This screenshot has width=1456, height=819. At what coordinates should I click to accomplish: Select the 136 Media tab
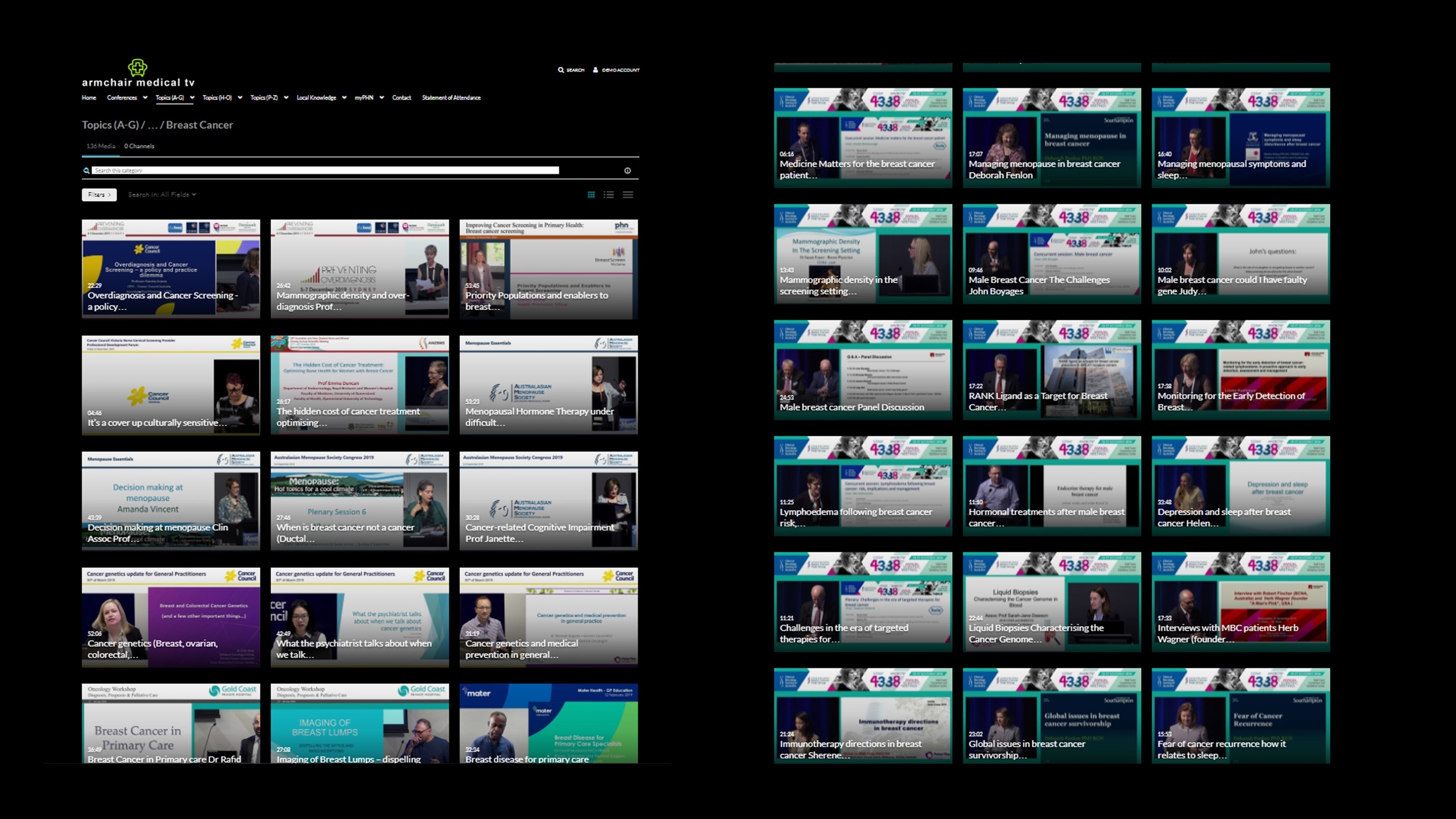coord(101,146)
